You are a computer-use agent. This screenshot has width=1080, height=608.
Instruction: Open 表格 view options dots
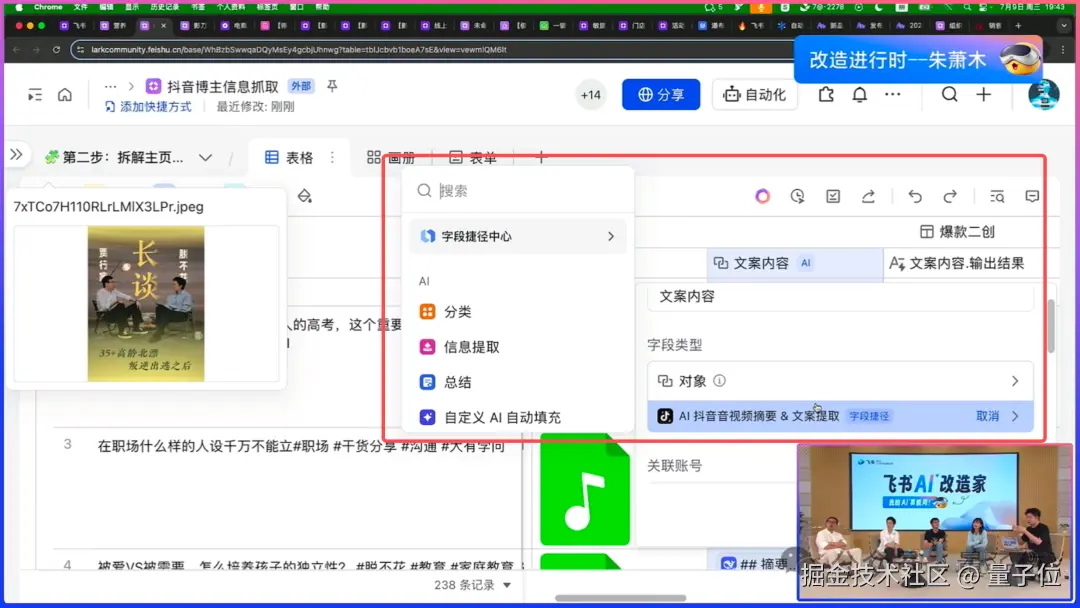[x=332, y=158]
